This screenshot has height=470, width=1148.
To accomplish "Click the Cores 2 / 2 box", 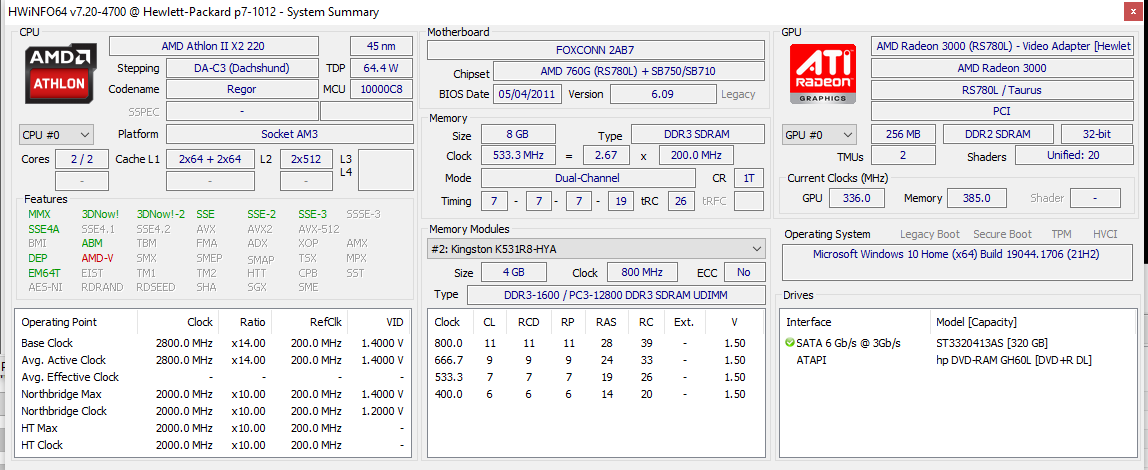I will coord(82,159).
